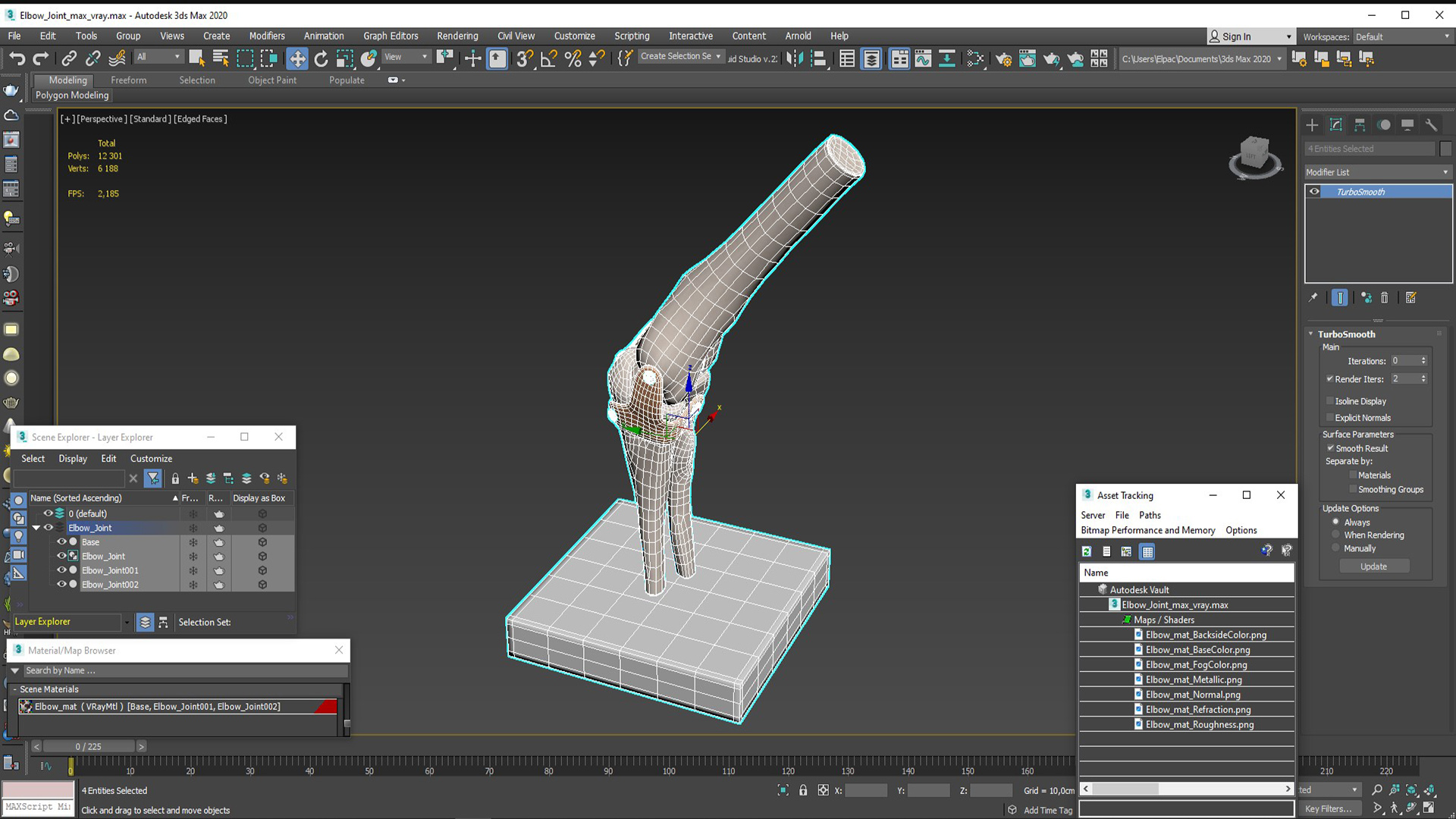Open the selection filter All dropdown
The width and height of the screenshot is (1456, 819).
[x=158, y=57]
